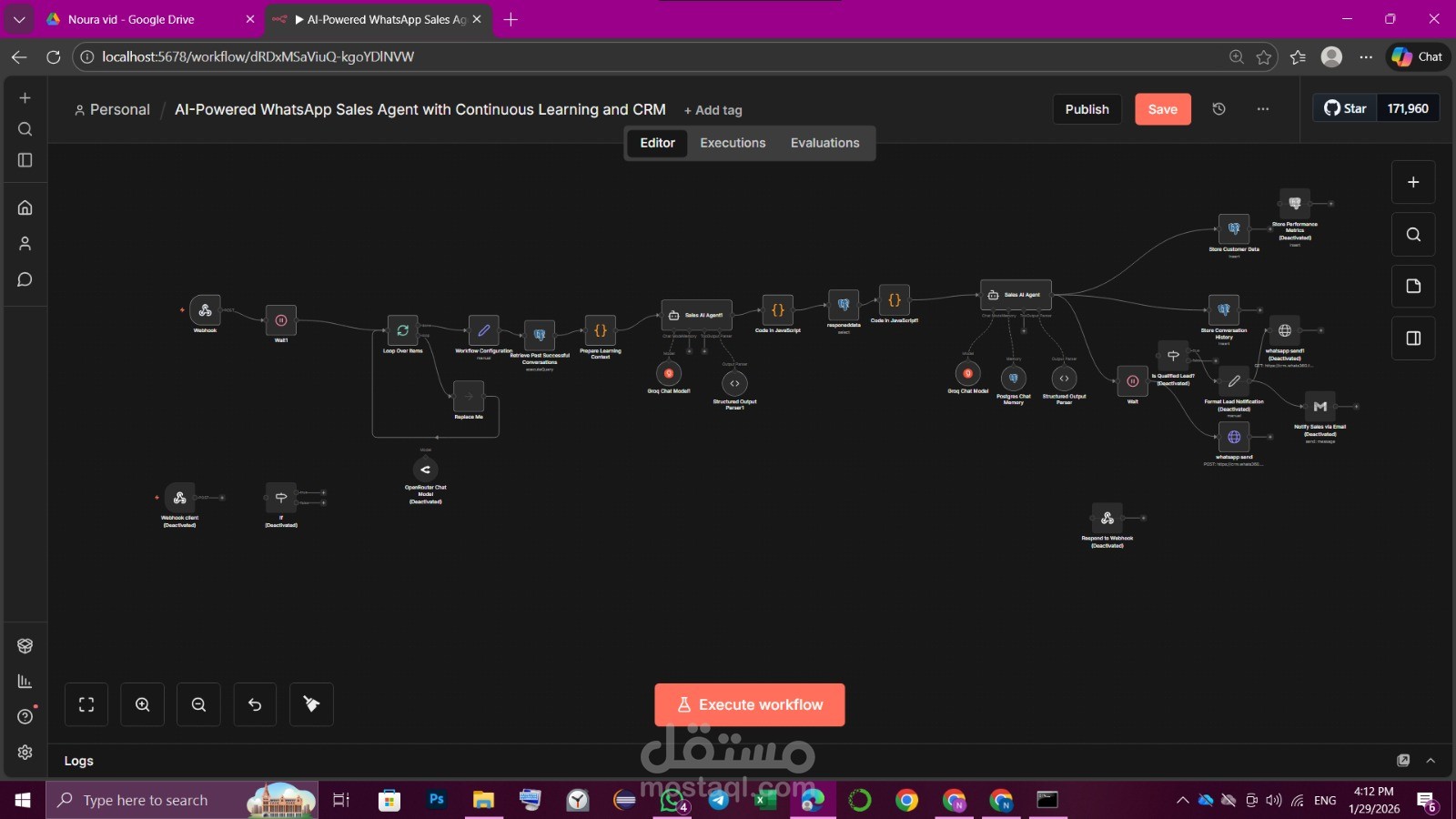Expand the Logs panel
Screen dimensions: 1456x819
pyautogui.click(x=1431, y=761)
